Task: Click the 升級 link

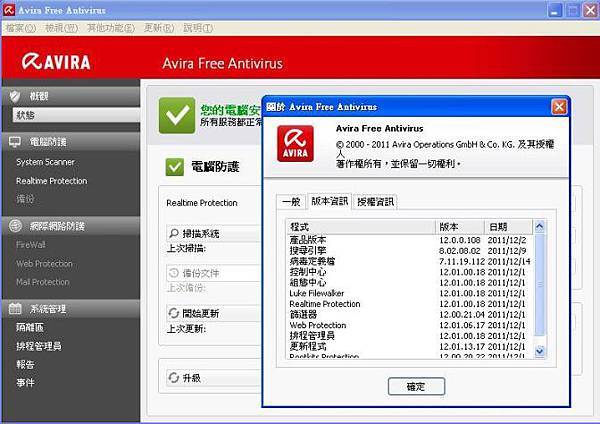Action: 191,378
